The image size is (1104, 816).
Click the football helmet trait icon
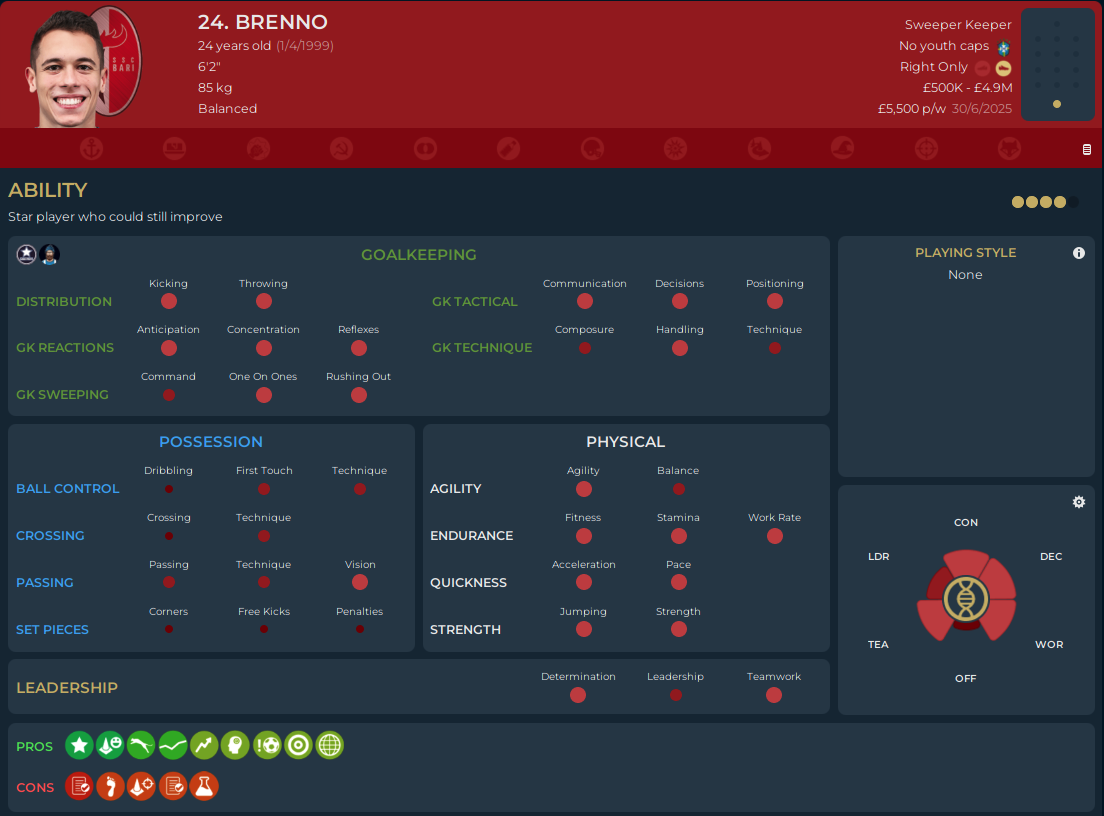(592, 149)
